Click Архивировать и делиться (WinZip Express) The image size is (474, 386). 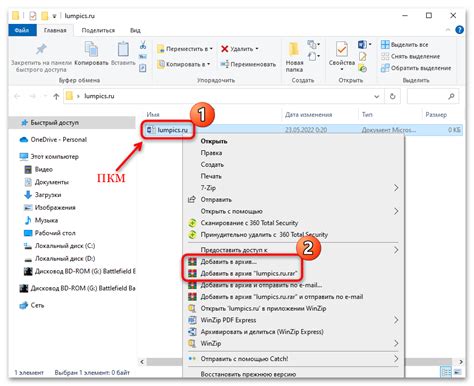coord(262,332)
